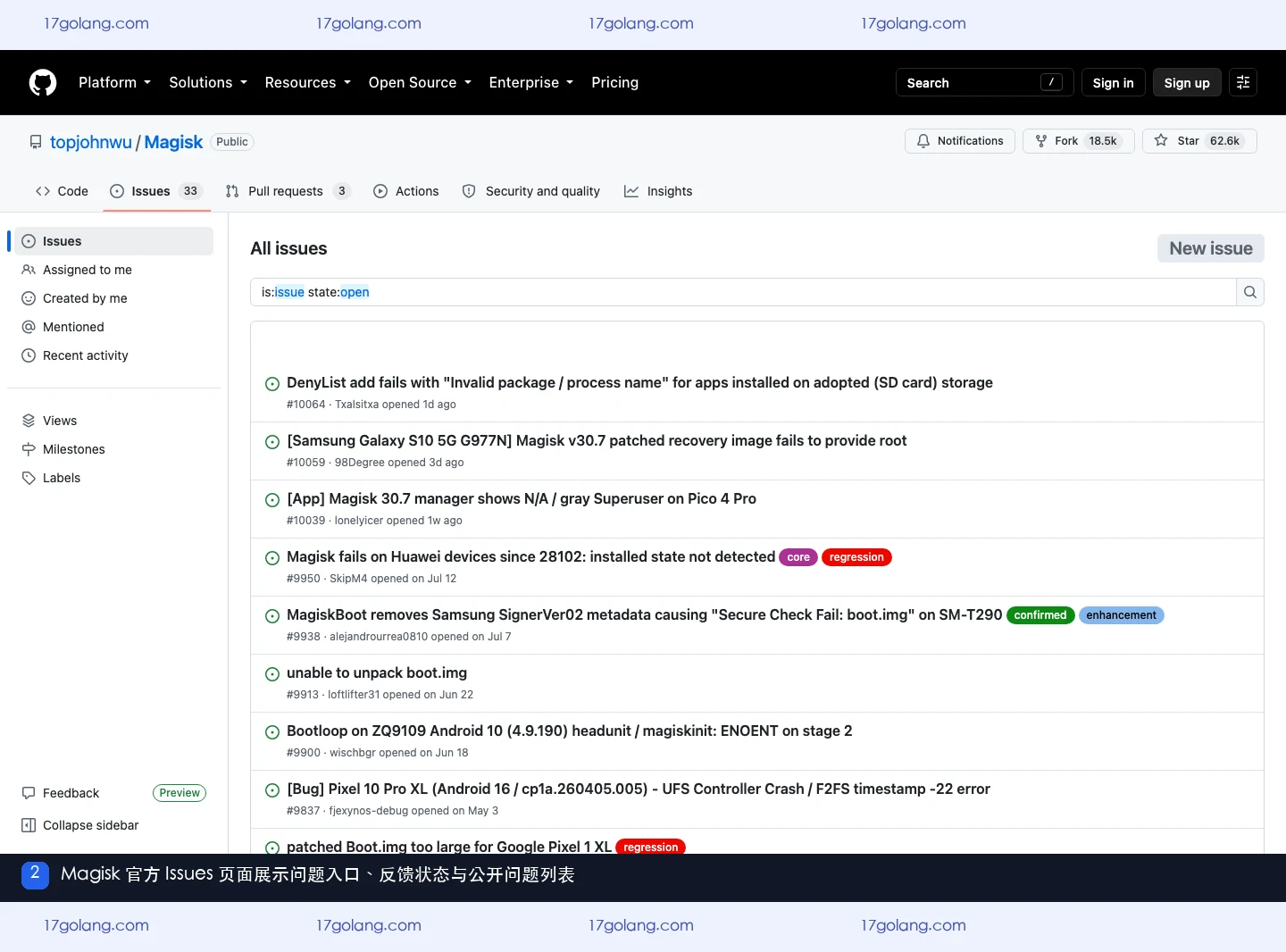
Task: Go to the Pricing page
Action: [614, 82]
